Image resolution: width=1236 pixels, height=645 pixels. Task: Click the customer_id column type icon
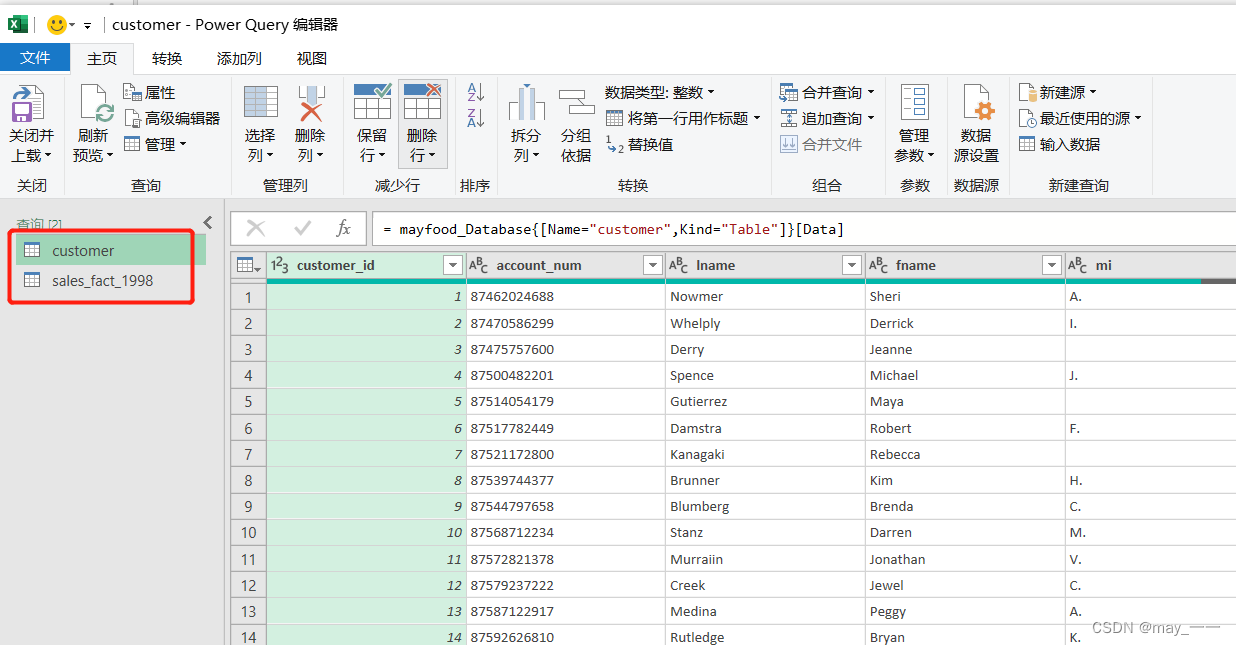click(x=280, y=265)
